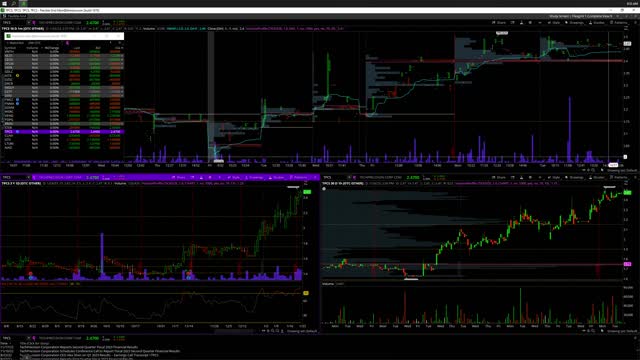Open Studies menu in top chart toolbar
640x360 pixels.
point(596,22)
